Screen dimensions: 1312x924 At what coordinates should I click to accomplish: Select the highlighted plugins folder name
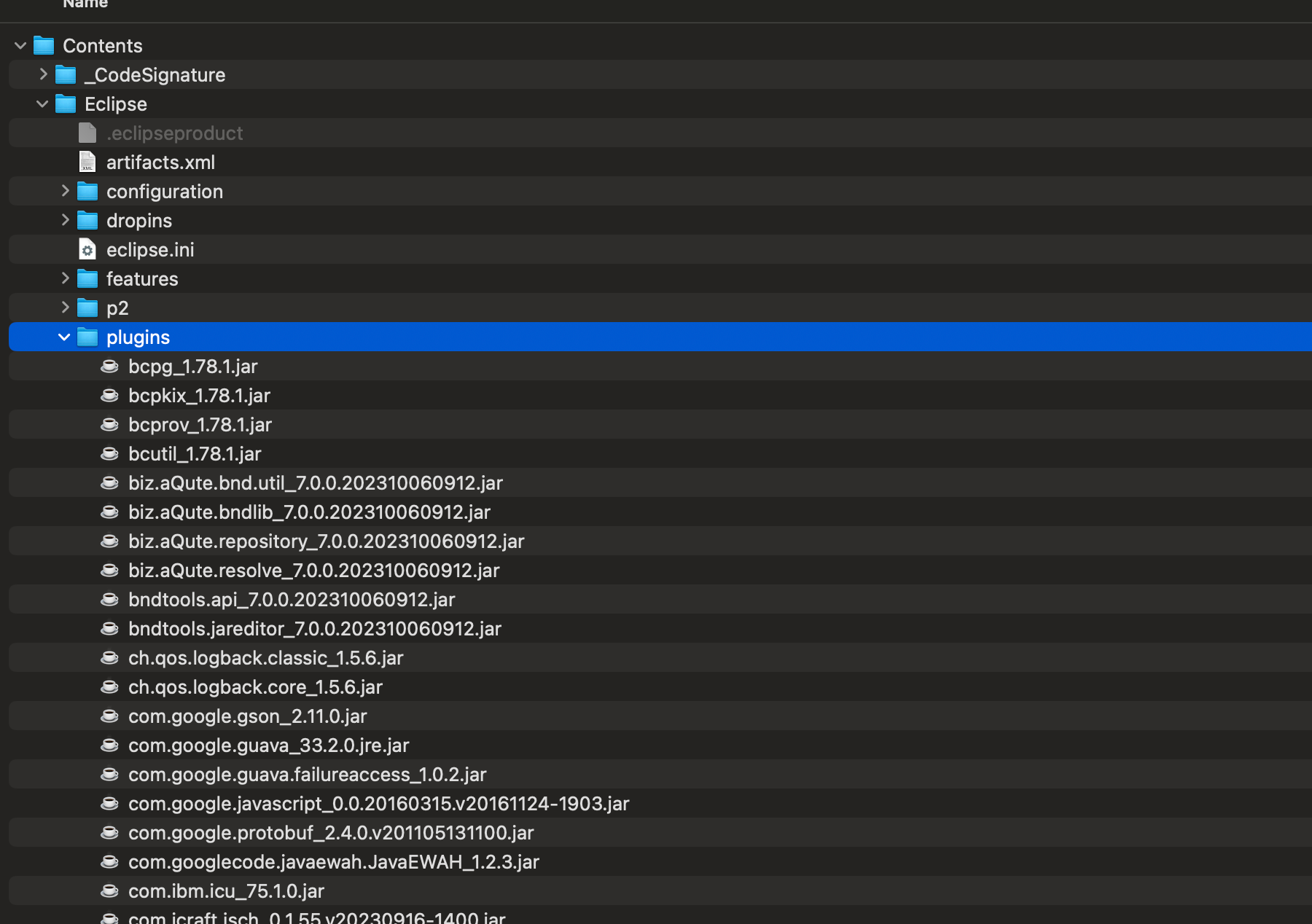coord(138,337)
